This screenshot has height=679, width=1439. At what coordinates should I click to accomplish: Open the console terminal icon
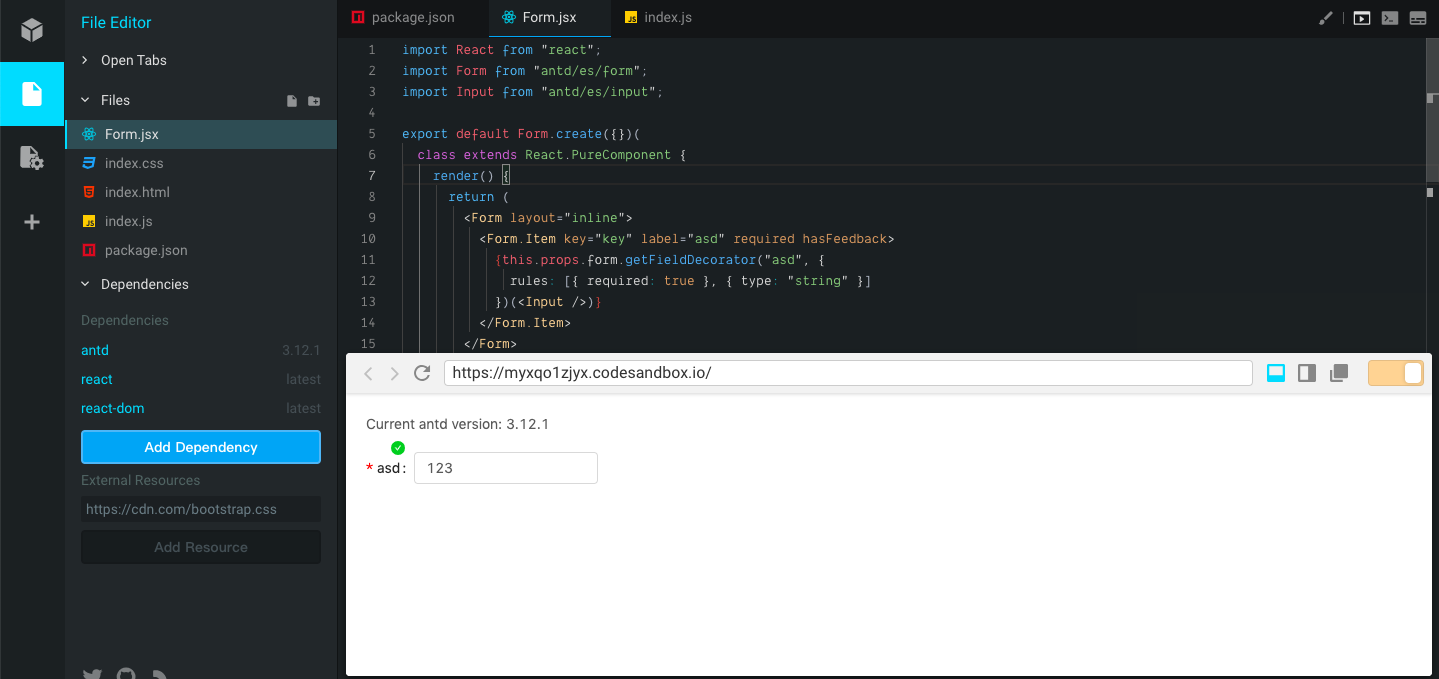1389,17
